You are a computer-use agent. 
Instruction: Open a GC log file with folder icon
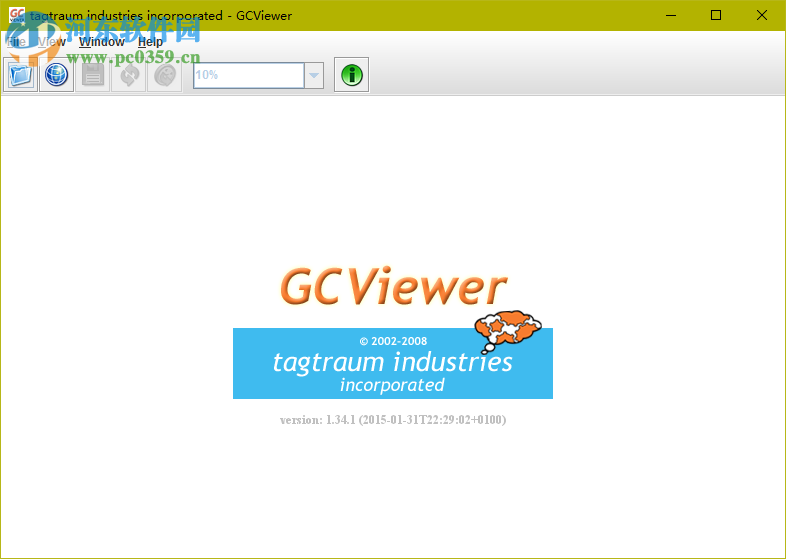point(21,75)
